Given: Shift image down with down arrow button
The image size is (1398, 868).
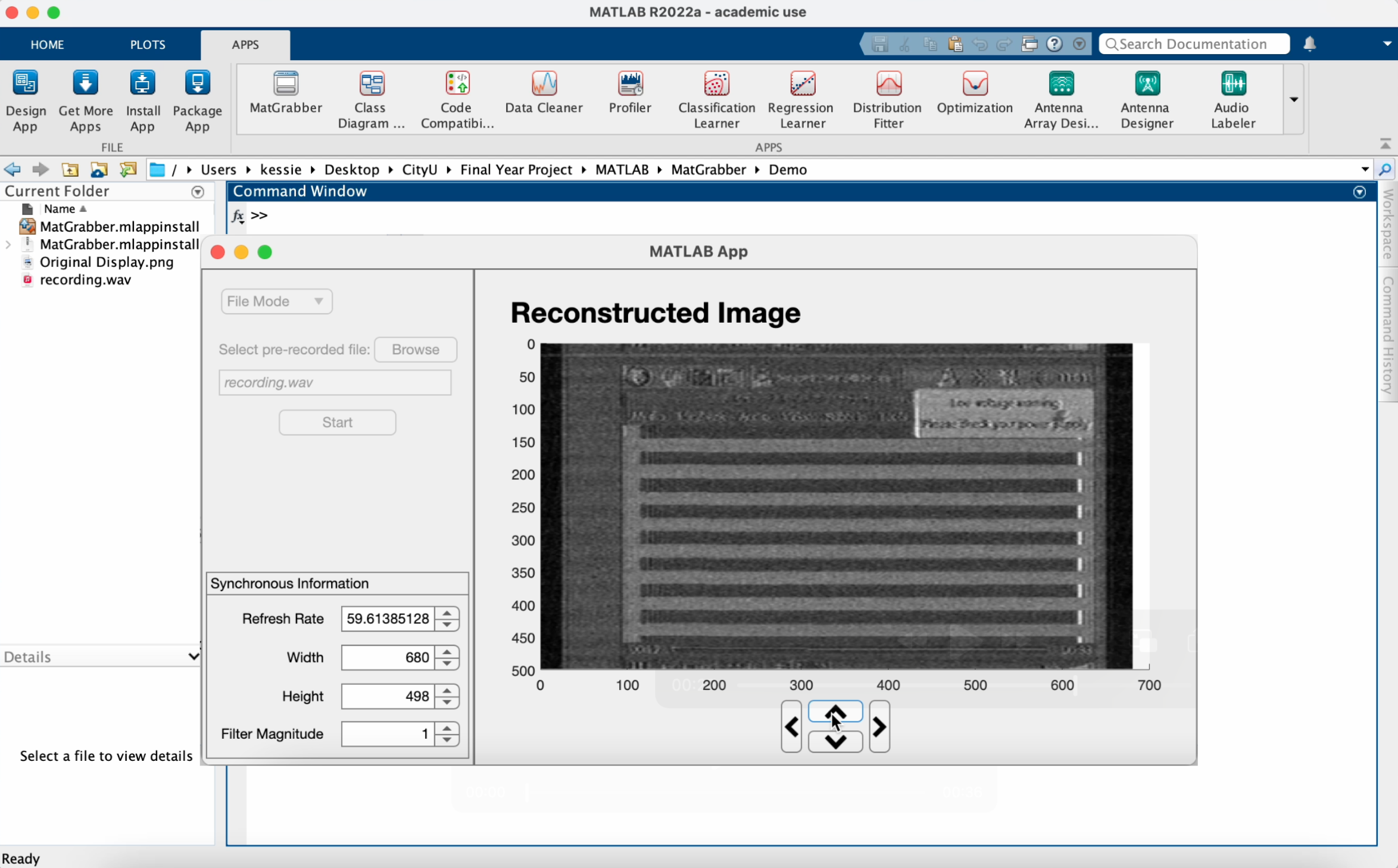Looking at the screenshot, I should (x=835, y=741).
